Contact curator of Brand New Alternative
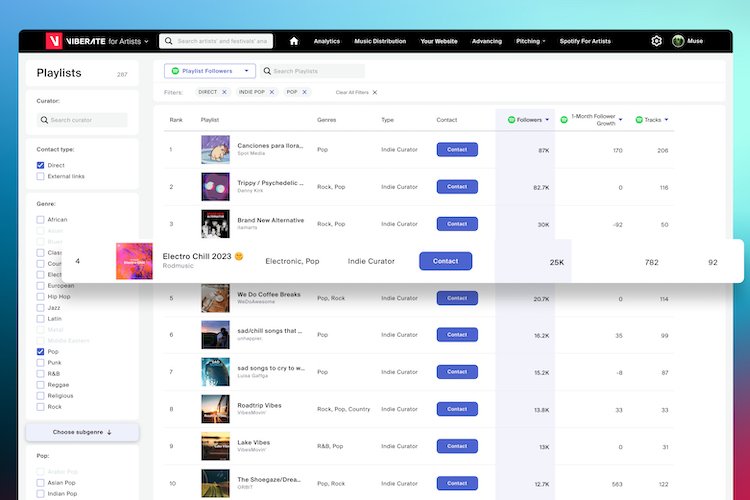 (457, 223)
